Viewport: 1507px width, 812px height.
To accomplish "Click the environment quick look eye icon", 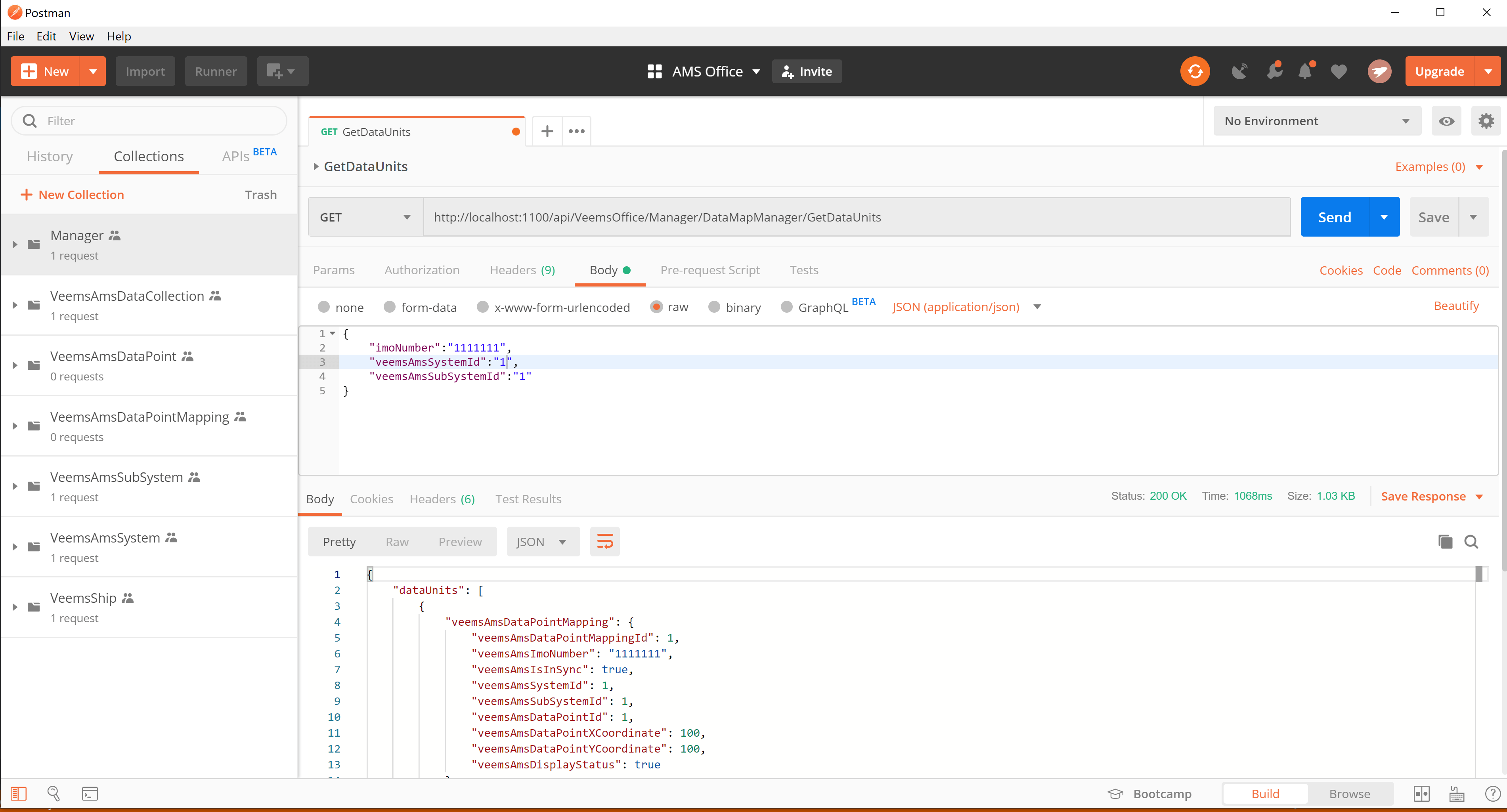I will [1446, 121].
